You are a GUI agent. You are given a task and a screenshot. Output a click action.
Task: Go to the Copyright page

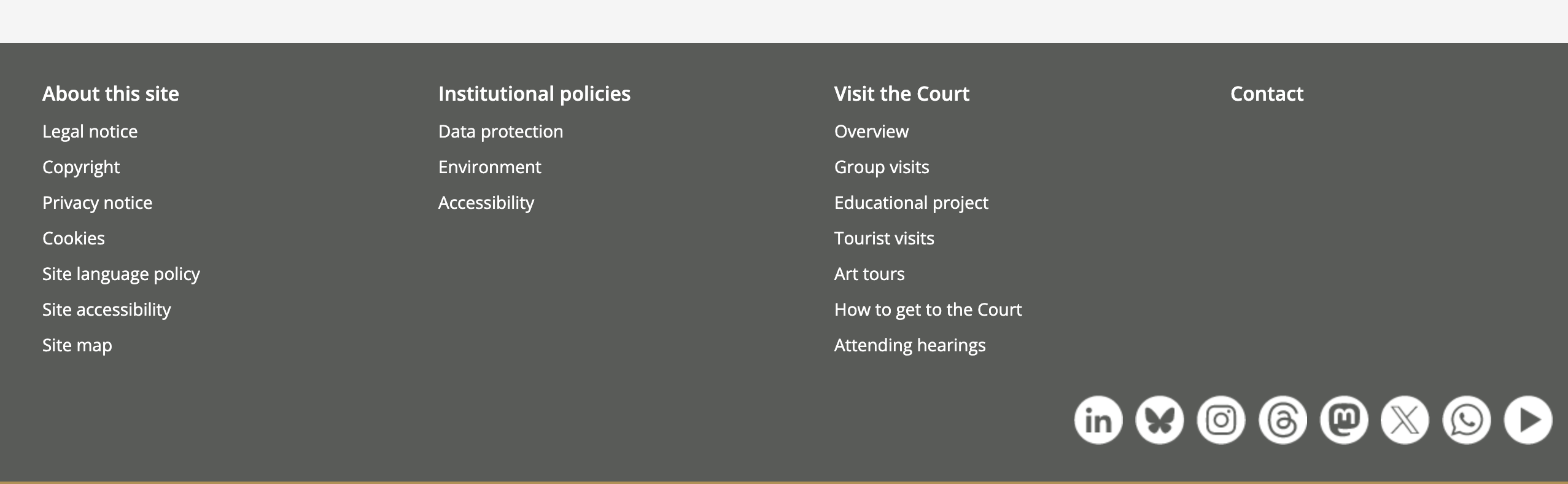coord(81,167)
